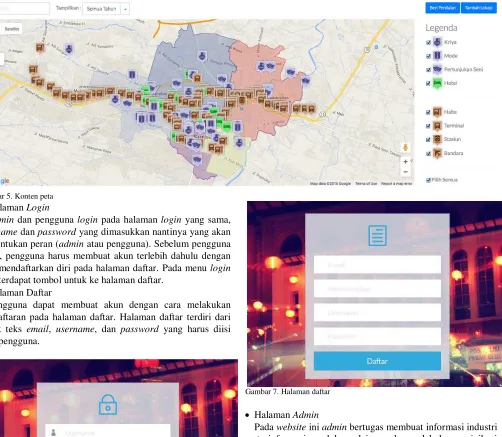Click the 'Tampilkan :' label
This screenshot has width=502, height=437.
click(68, 8)
